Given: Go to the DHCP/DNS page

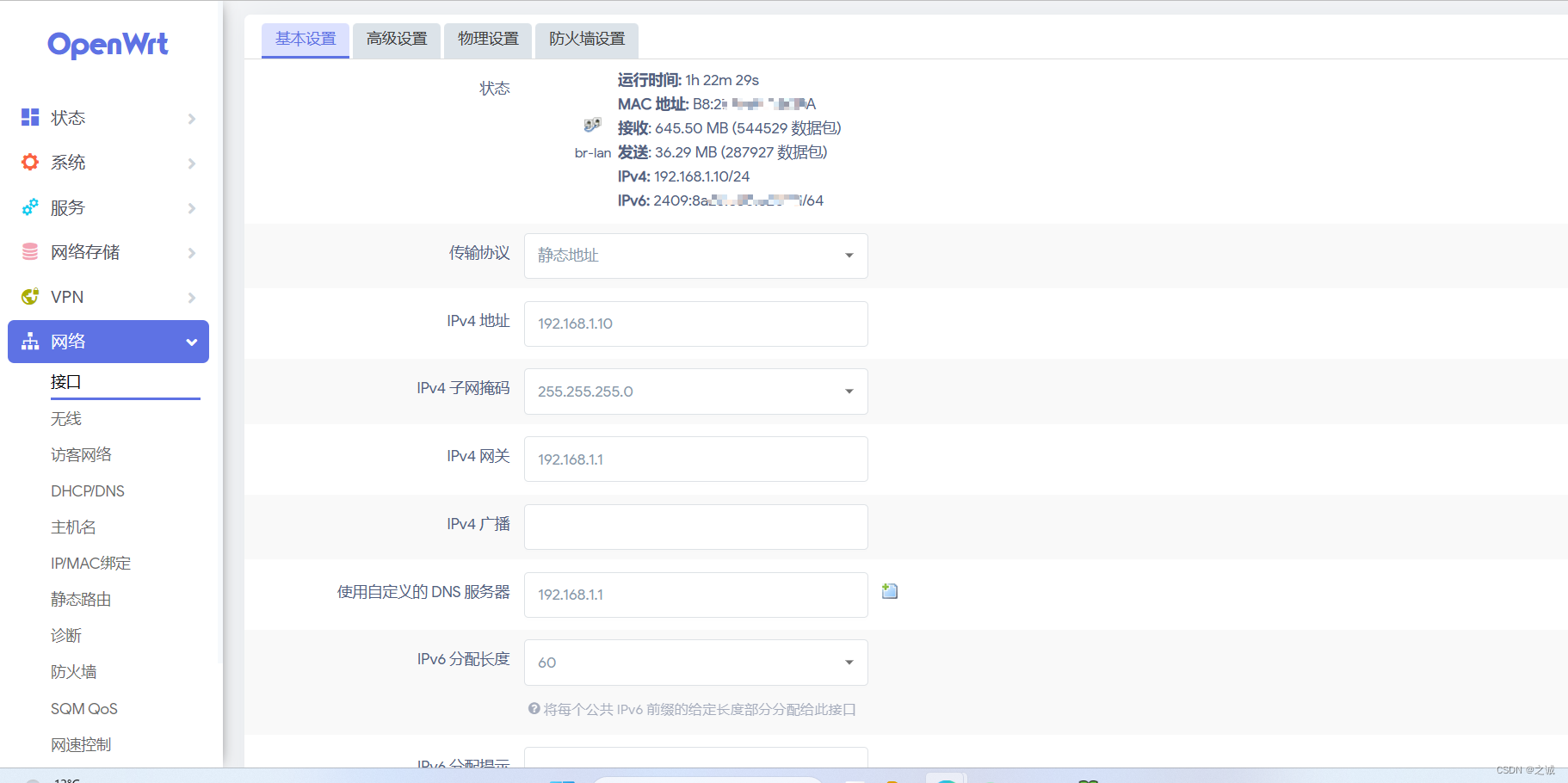Looking at the screenshot, I should pyautogui.click(x=88, y=491).
